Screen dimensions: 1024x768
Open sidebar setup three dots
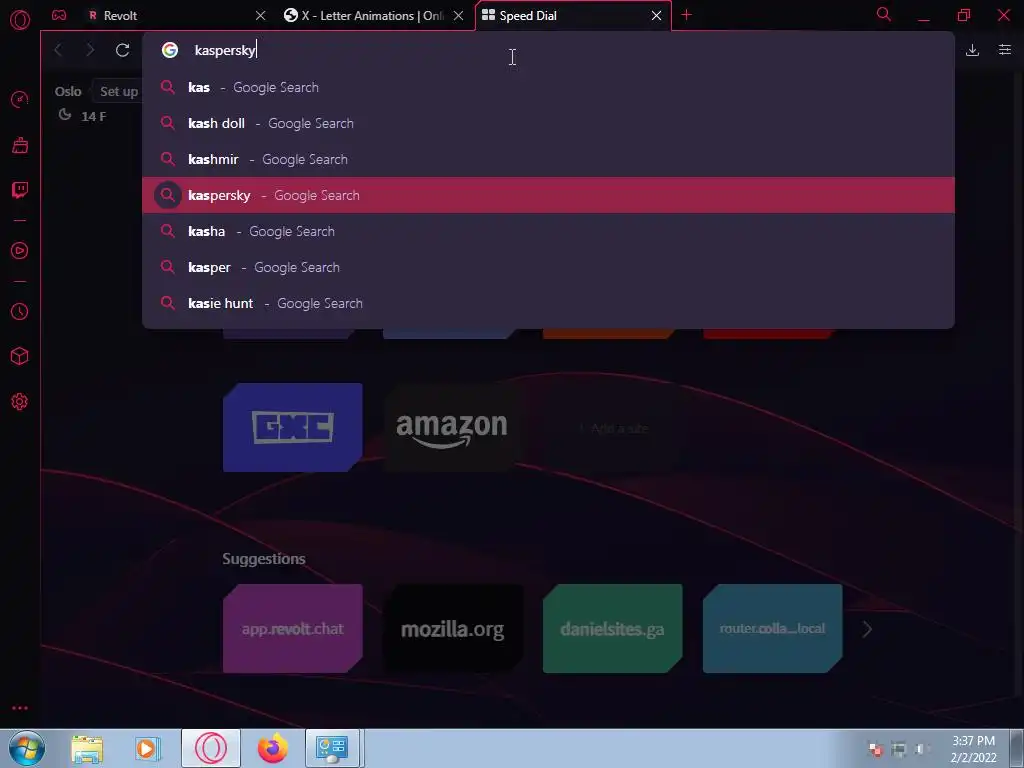coord(20,708)
